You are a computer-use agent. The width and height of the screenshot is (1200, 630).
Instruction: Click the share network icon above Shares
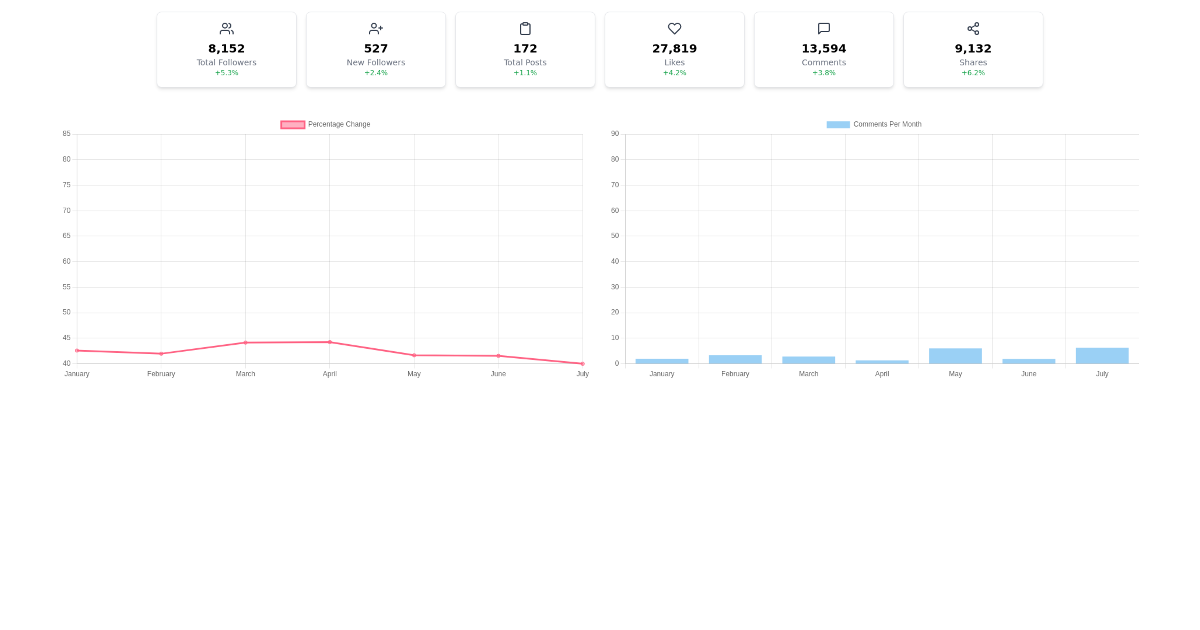point(973,28)
